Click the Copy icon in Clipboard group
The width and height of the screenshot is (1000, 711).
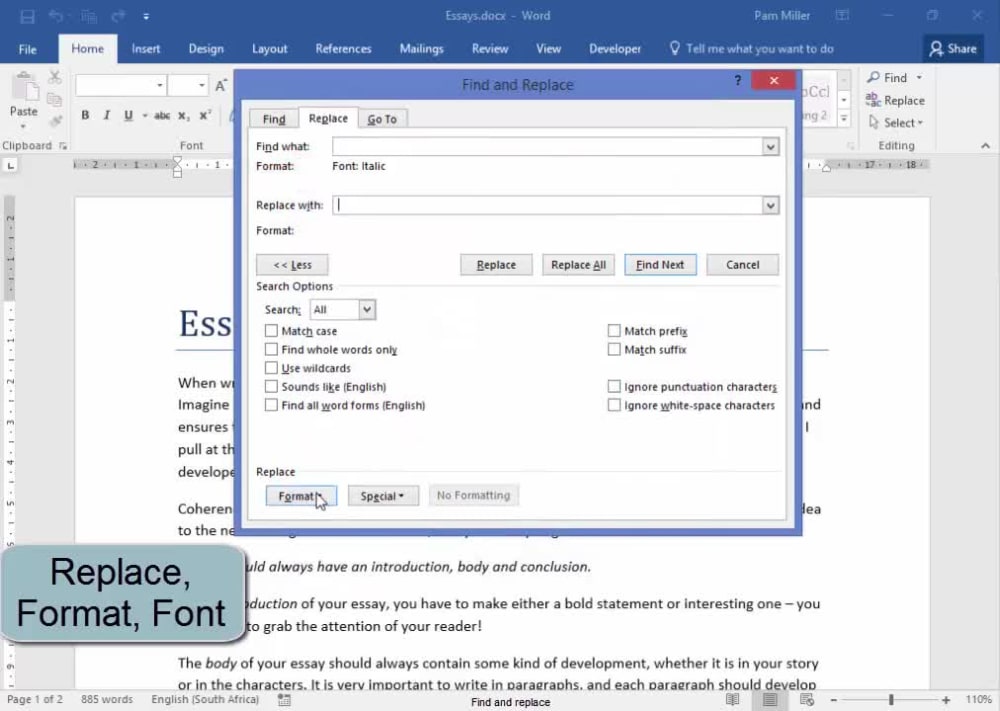tap(55, 99)
